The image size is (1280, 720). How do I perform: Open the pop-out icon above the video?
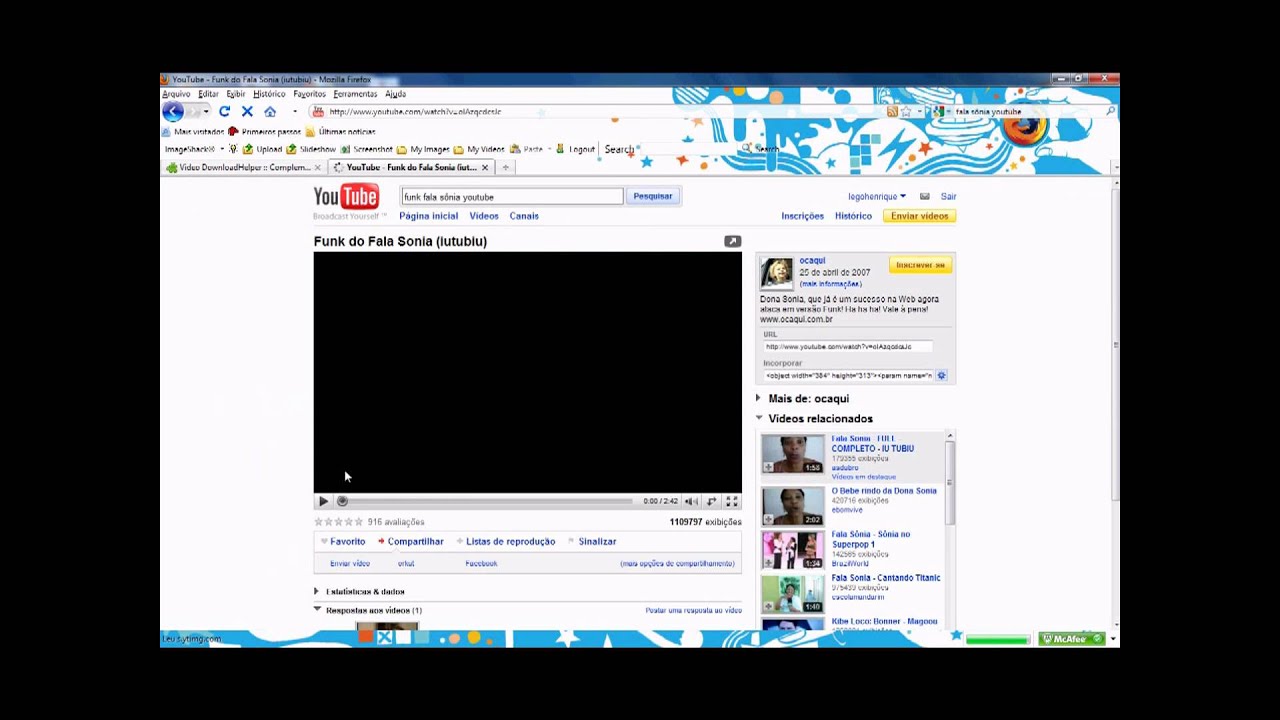733,241
